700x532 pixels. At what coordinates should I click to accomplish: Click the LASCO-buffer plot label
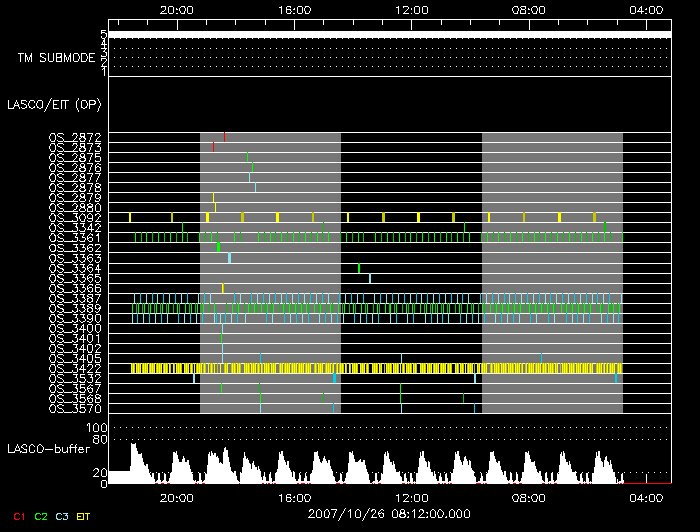46,448
